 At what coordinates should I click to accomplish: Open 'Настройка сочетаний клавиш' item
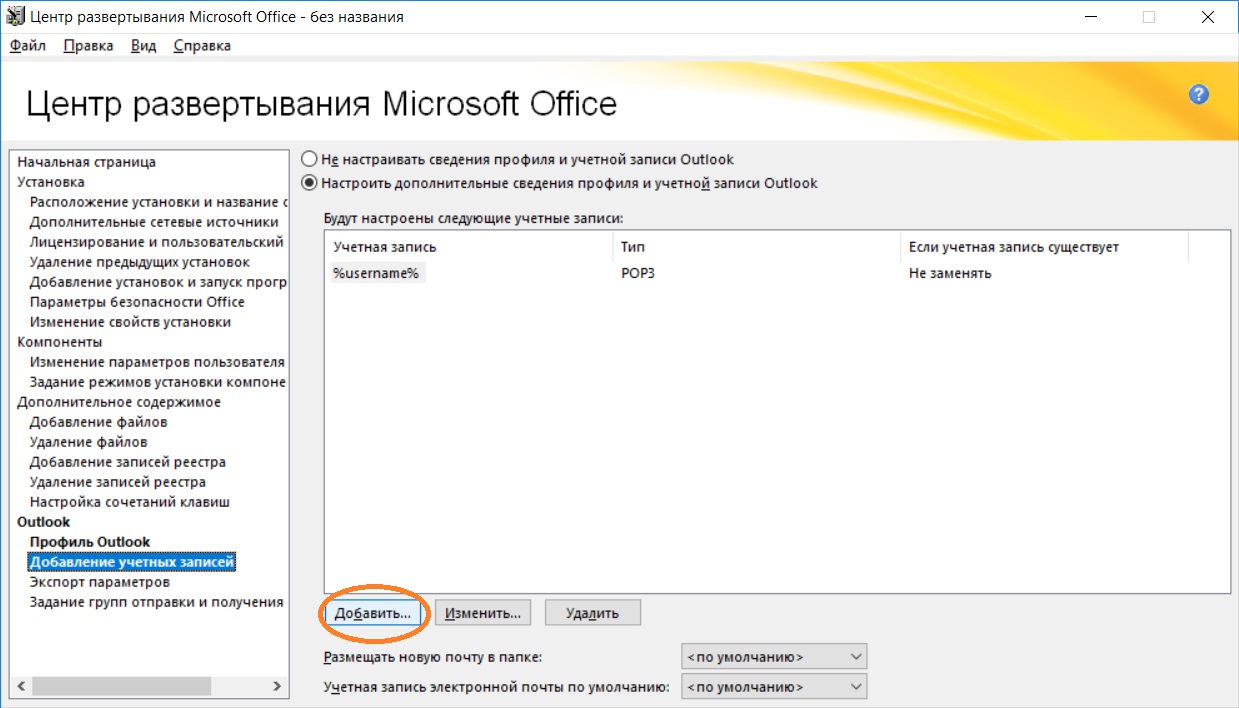point(130,502)
